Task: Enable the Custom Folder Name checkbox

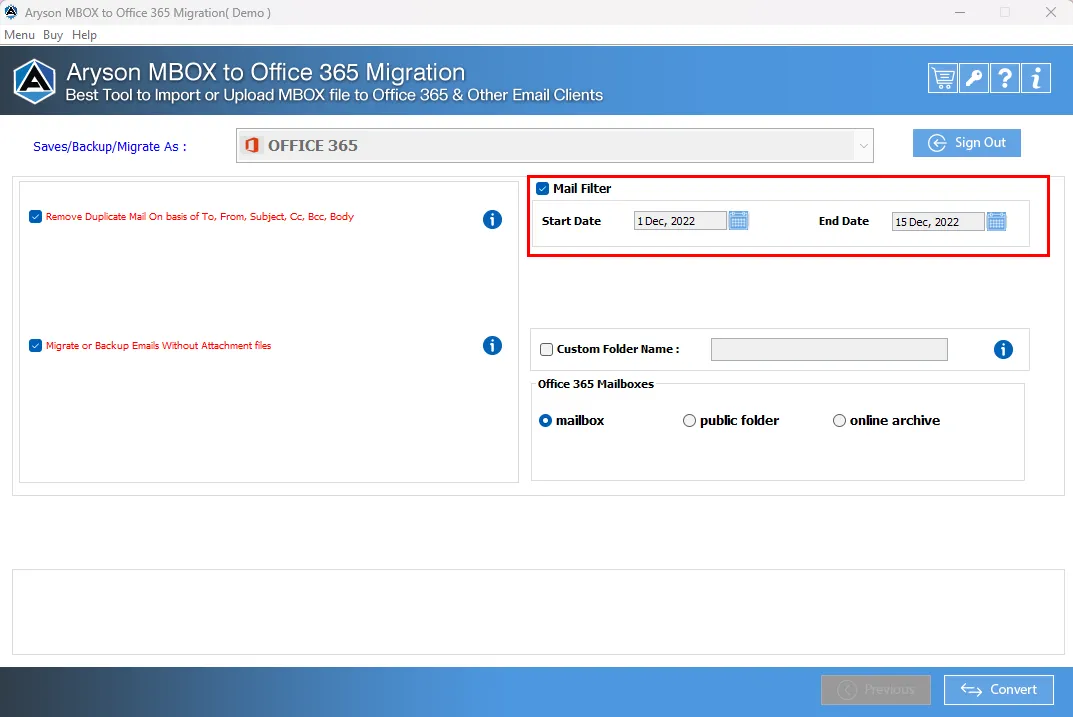Action: tap(546, 350)
